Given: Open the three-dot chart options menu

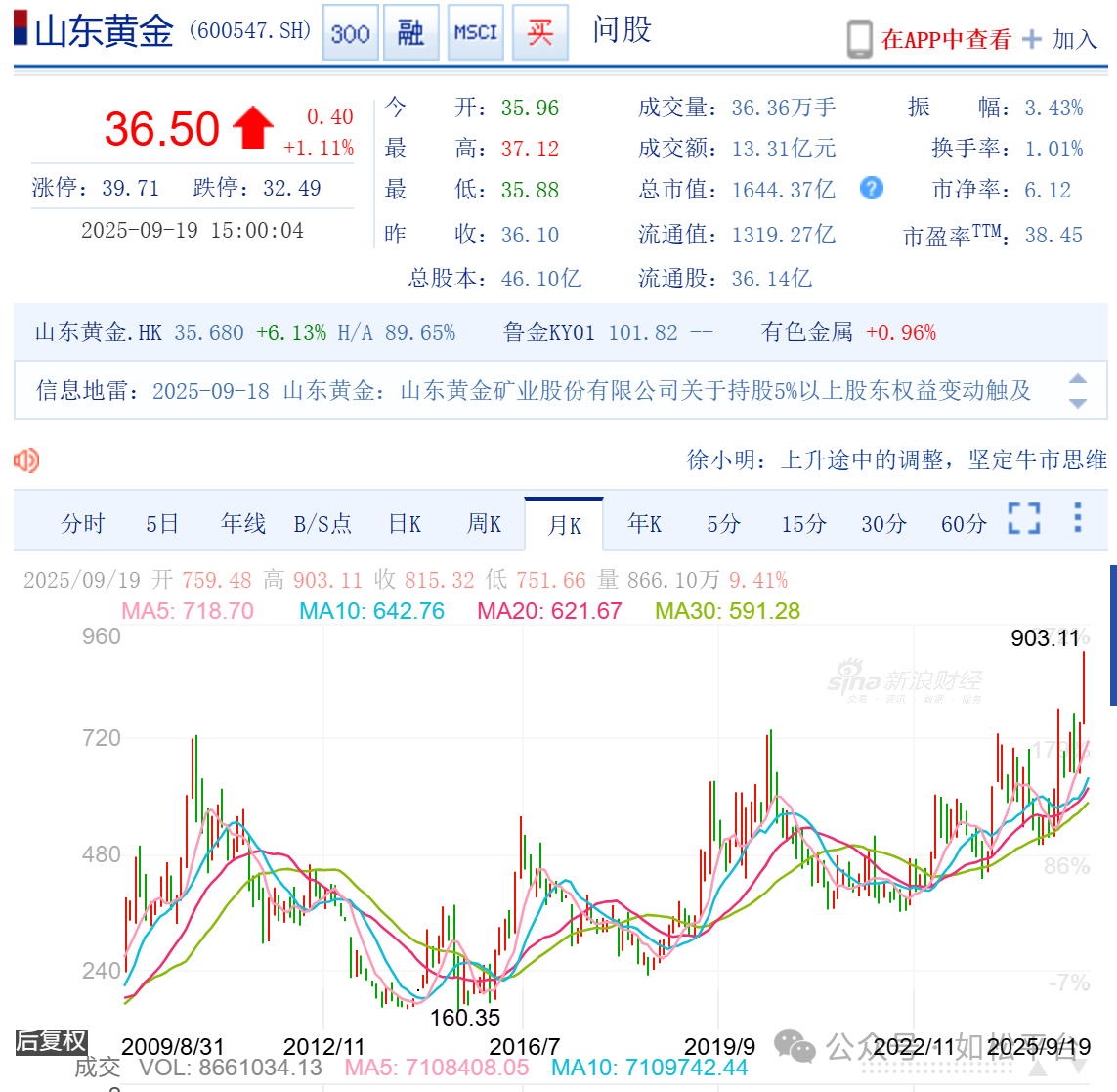Looking at the screenshot, I should coord(1077,517).
